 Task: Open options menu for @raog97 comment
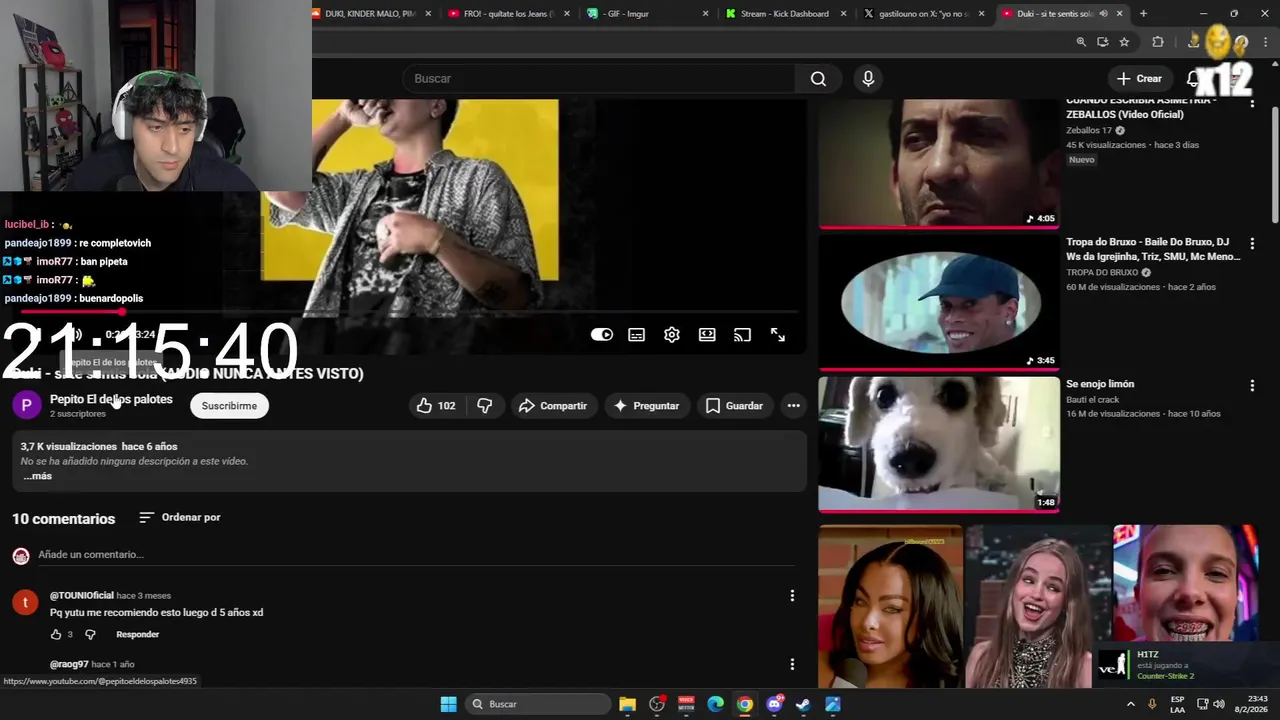tap(792, 665)
